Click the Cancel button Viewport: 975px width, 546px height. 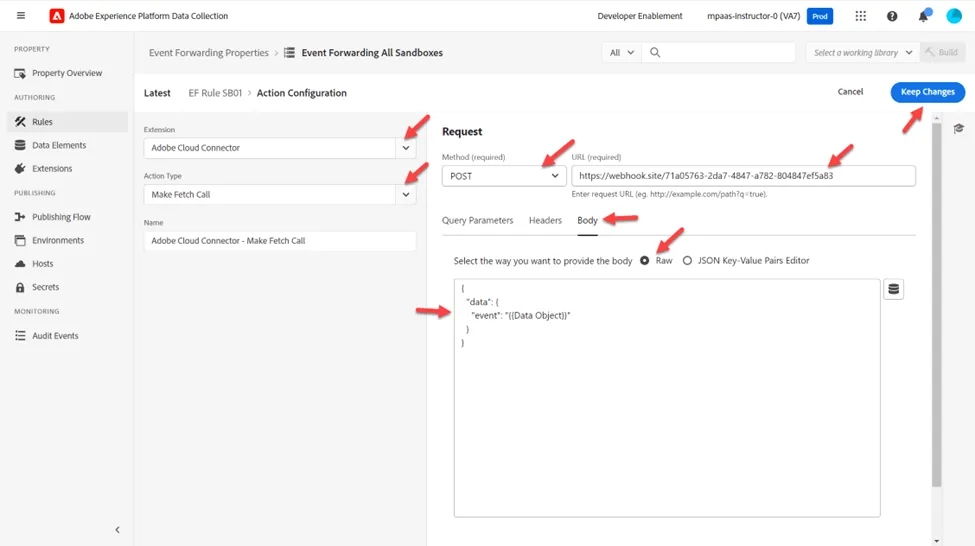(850, 92)
